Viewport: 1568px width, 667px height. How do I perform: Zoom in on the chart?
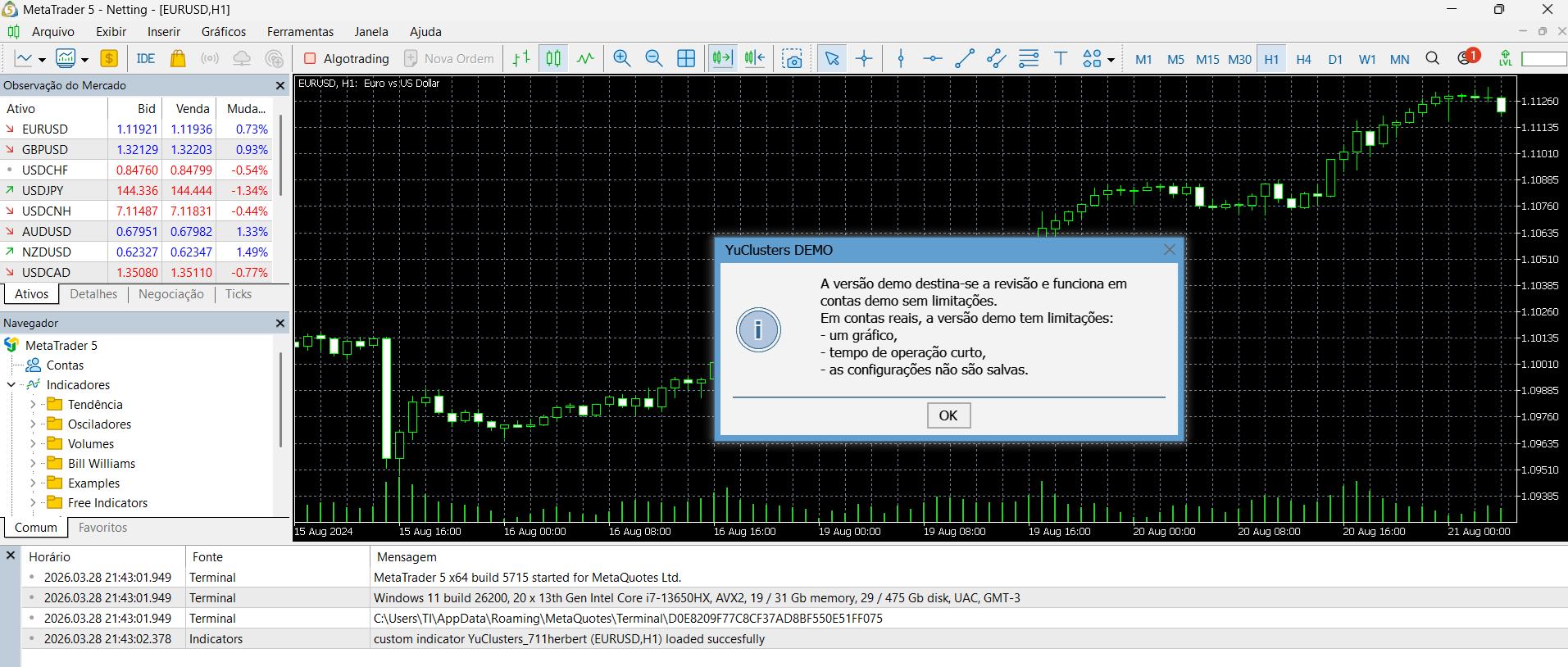622,58
